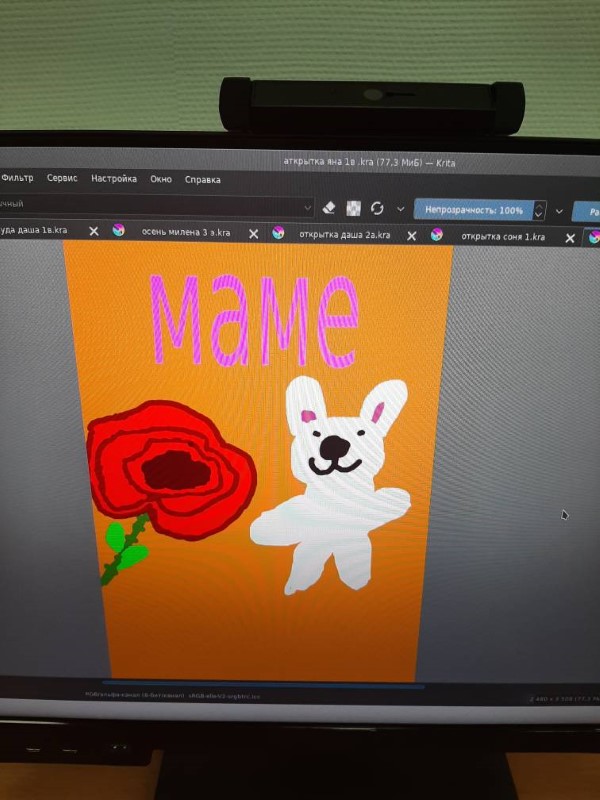Toggle the eraser mode icon
Screen dimensions: 600x800
[x=329, y=208]
